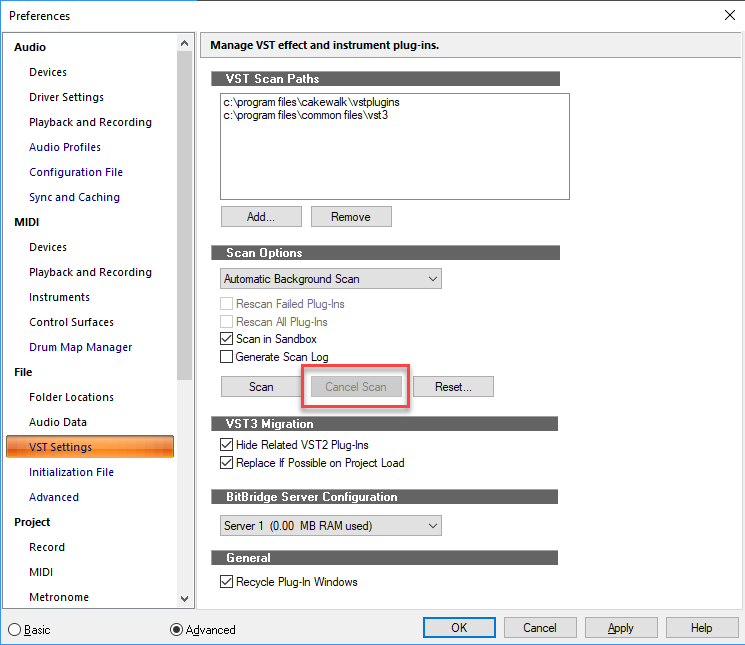Select Folder Locations under File
Image resolution: width=745 pixels, height=645 pixels.
coord(71,397)
